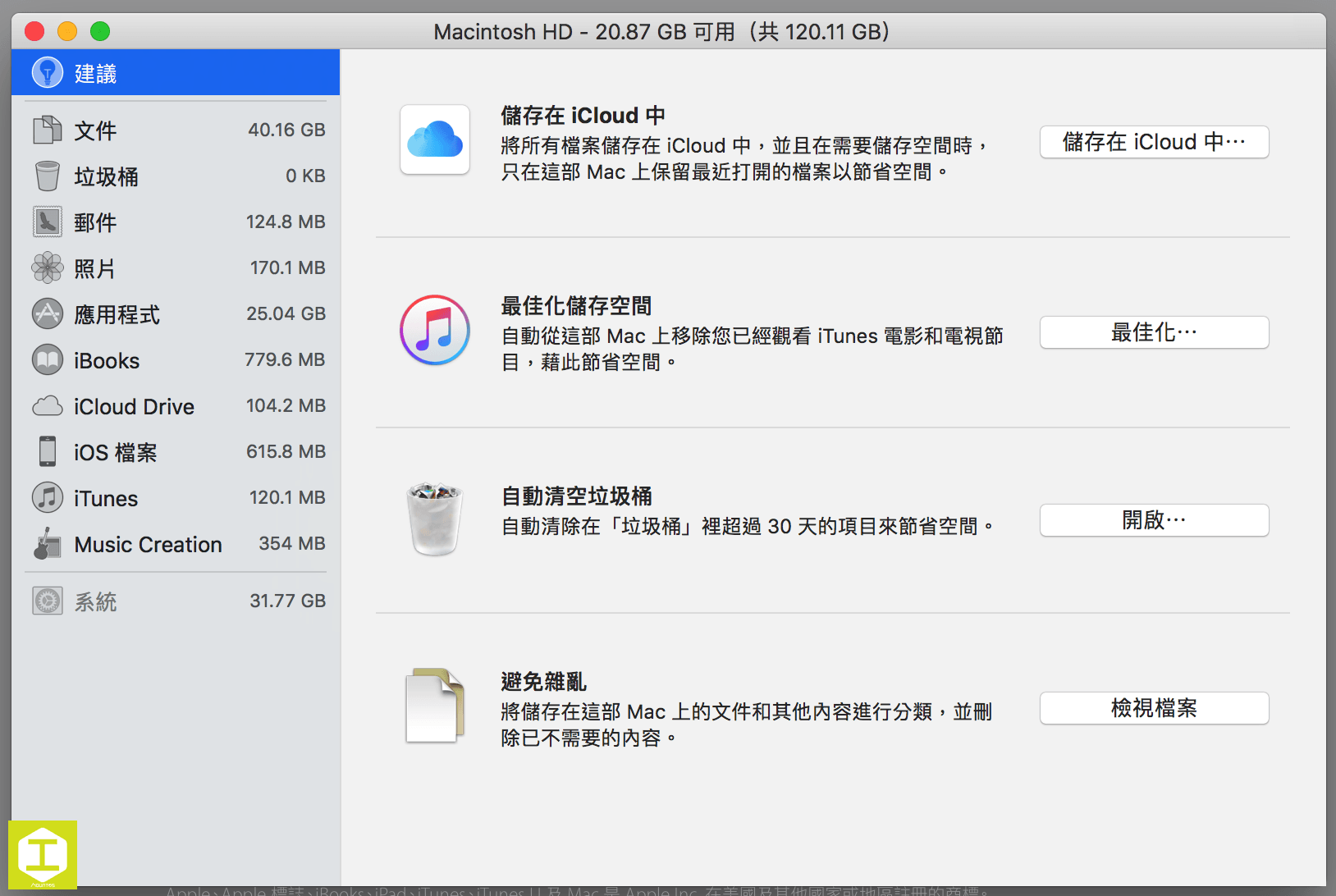Select 系統 row in the sidebar
Viewport: 1336px width, 896px height.
tap(176, 601)
